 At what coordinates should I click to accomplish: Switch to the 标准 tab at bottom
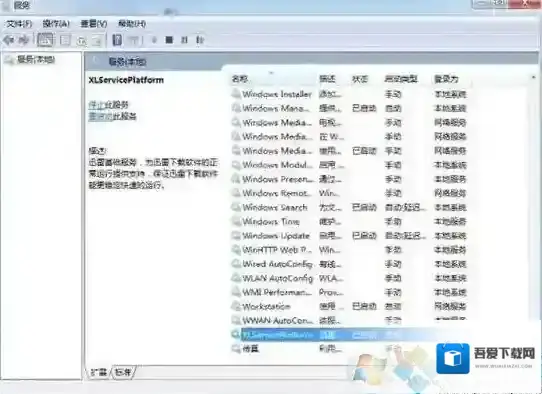tap(123, 372)
